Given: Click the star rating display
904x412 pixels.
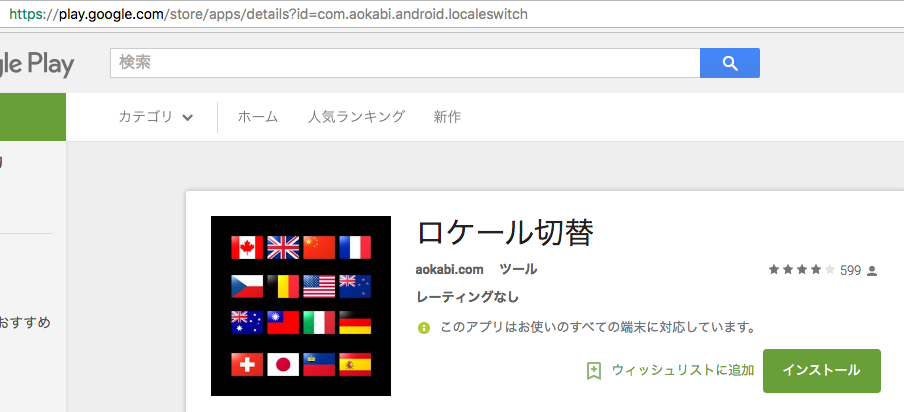Looking at the screenshot, I should point(801,270).
